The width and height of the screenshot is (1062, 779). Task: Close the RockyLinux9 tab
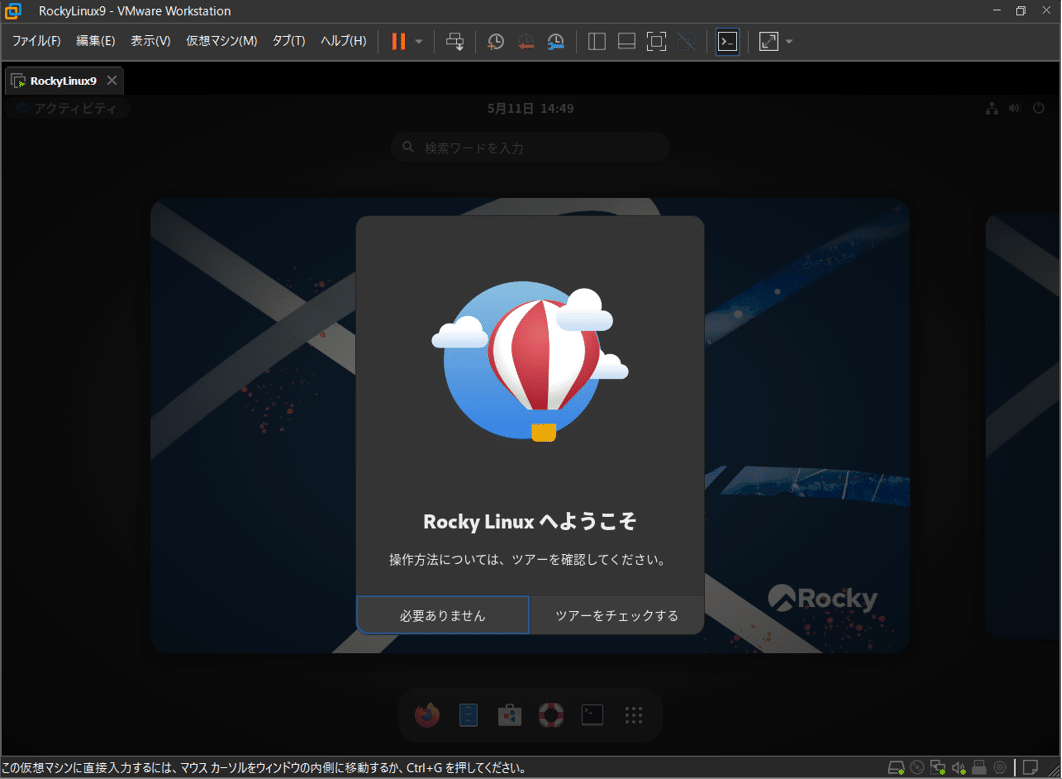112,80
